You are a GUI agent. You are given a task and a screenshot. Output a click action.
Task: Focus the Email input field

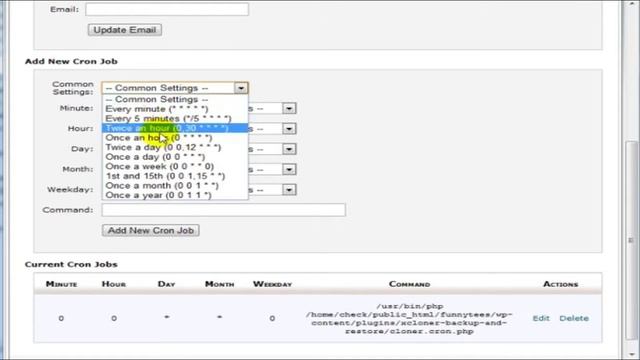coord(167,9)
